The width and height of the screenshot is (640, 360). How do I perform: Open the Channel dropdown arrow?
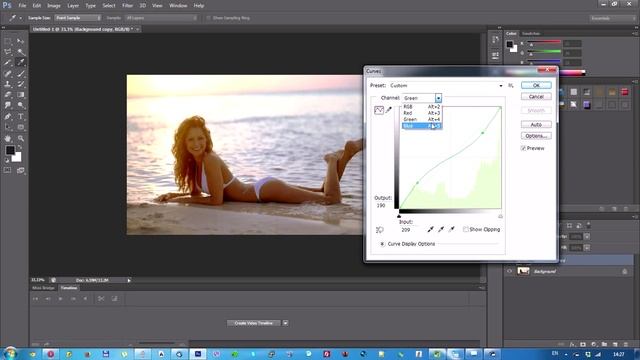click(438, 98)
